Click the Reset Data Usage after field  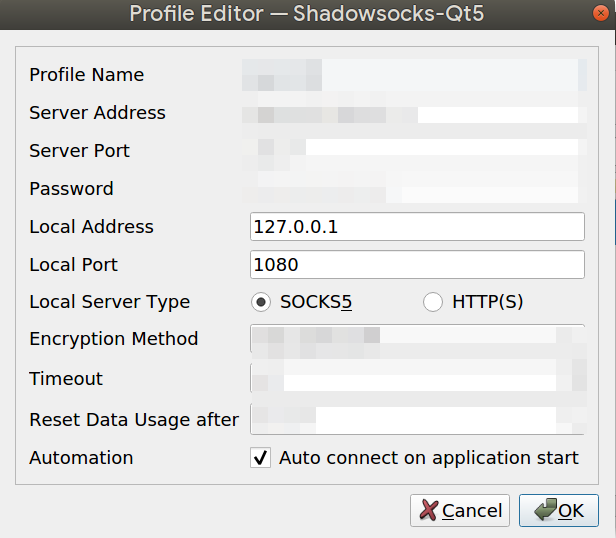[417, 420]
